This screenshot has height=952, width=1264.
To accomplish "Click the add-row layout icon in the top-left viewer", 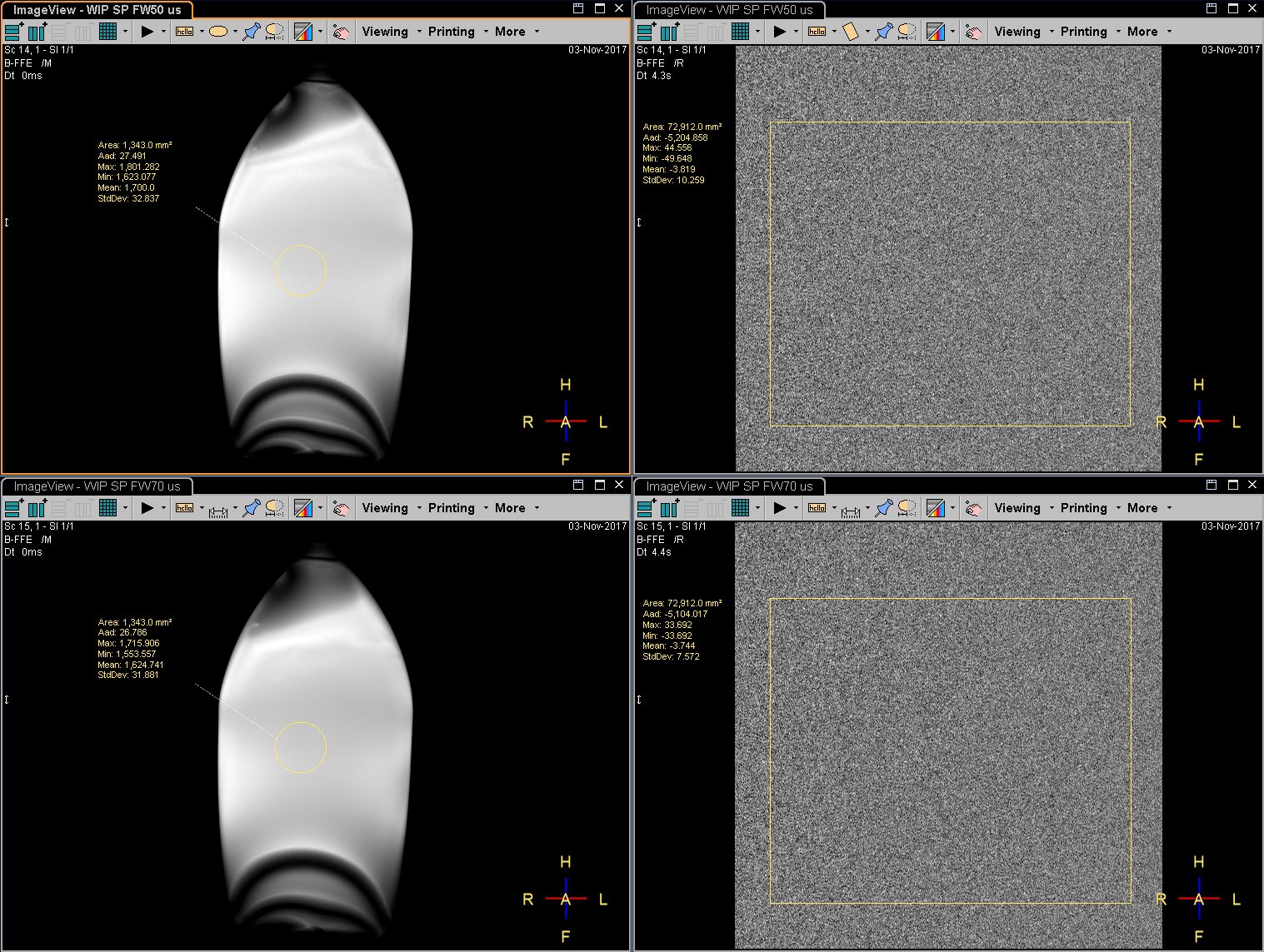I will (13, 32).
